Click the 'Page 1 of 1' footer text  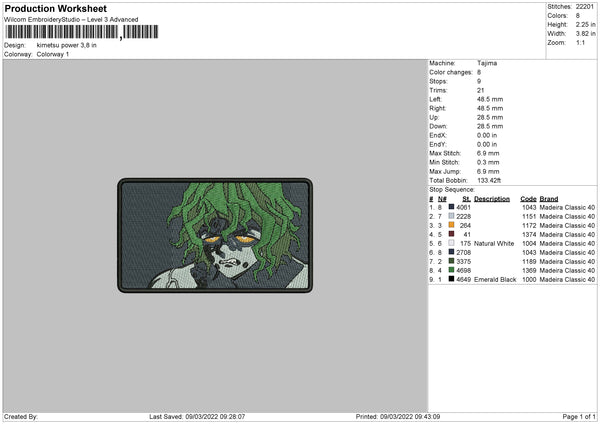pos(579,416)
